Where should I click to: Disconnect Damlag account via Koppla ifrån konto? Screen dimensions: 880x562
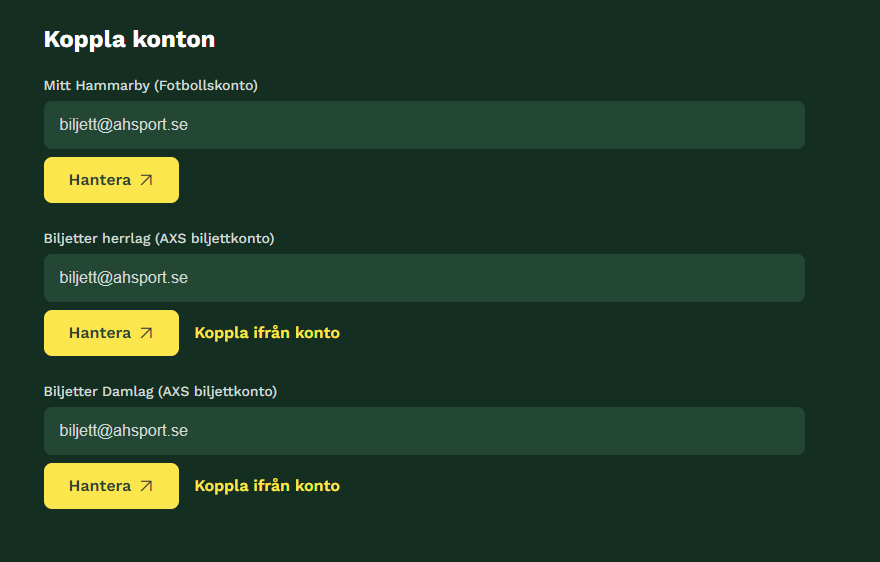tap(267, 486)
